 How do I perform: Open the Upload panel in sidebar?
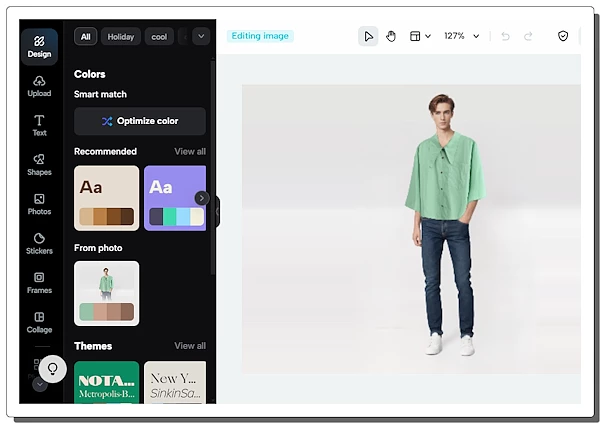(39, 85)
